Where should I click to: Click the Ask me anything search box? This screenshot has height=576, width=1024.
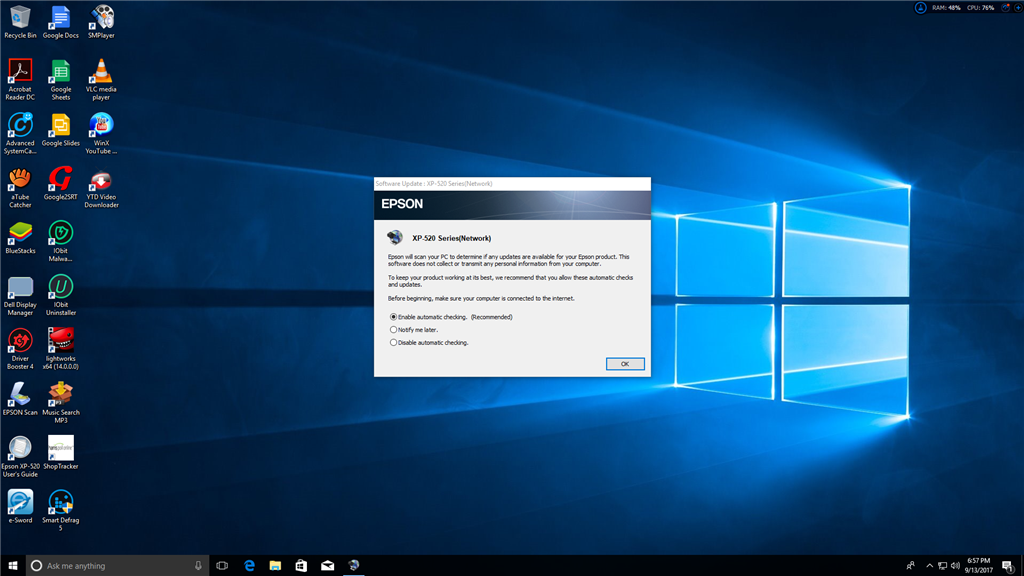pos(118,566)
